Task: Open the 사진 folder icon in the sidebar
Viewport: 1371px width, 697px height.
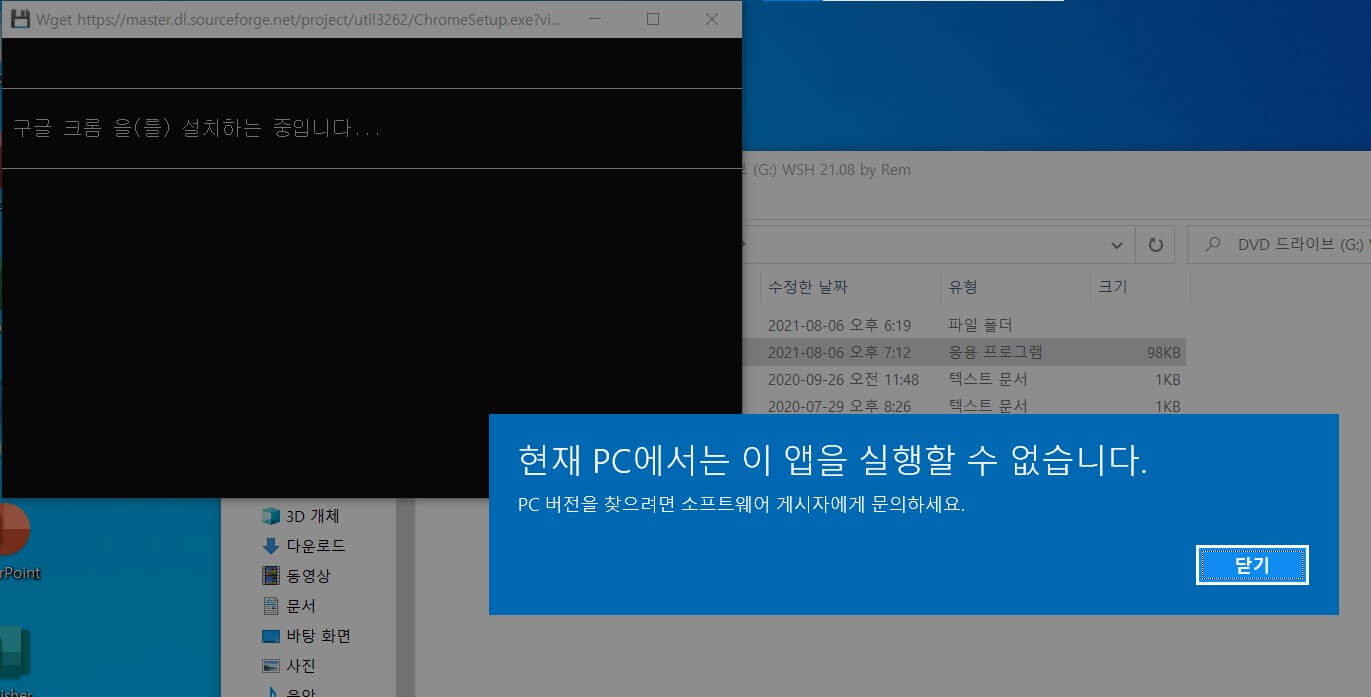Action: point(270,666)
